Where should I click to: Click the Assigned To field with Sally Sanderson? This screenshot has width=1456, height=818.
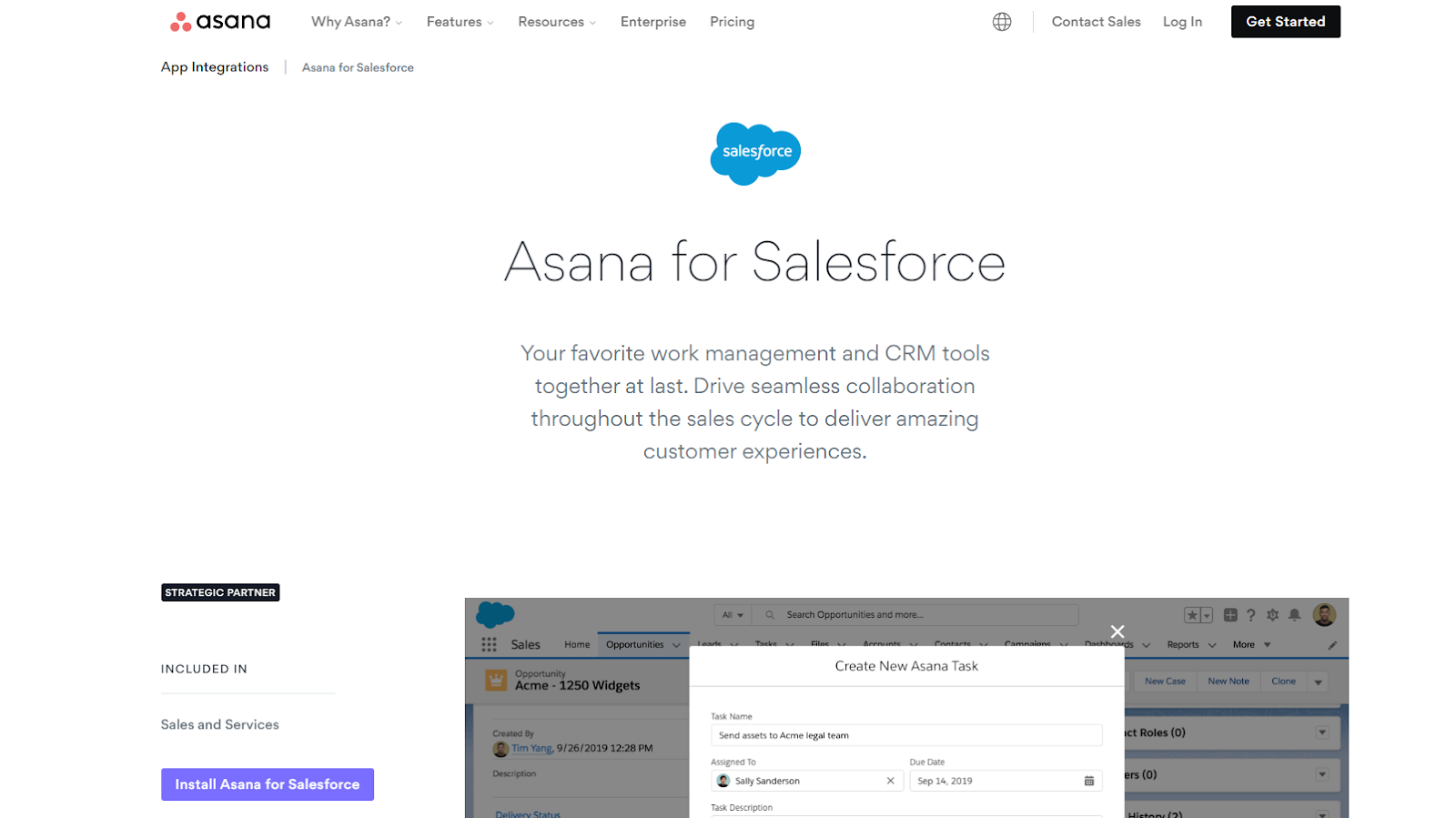pyautogui.click(x=807, y=781)
